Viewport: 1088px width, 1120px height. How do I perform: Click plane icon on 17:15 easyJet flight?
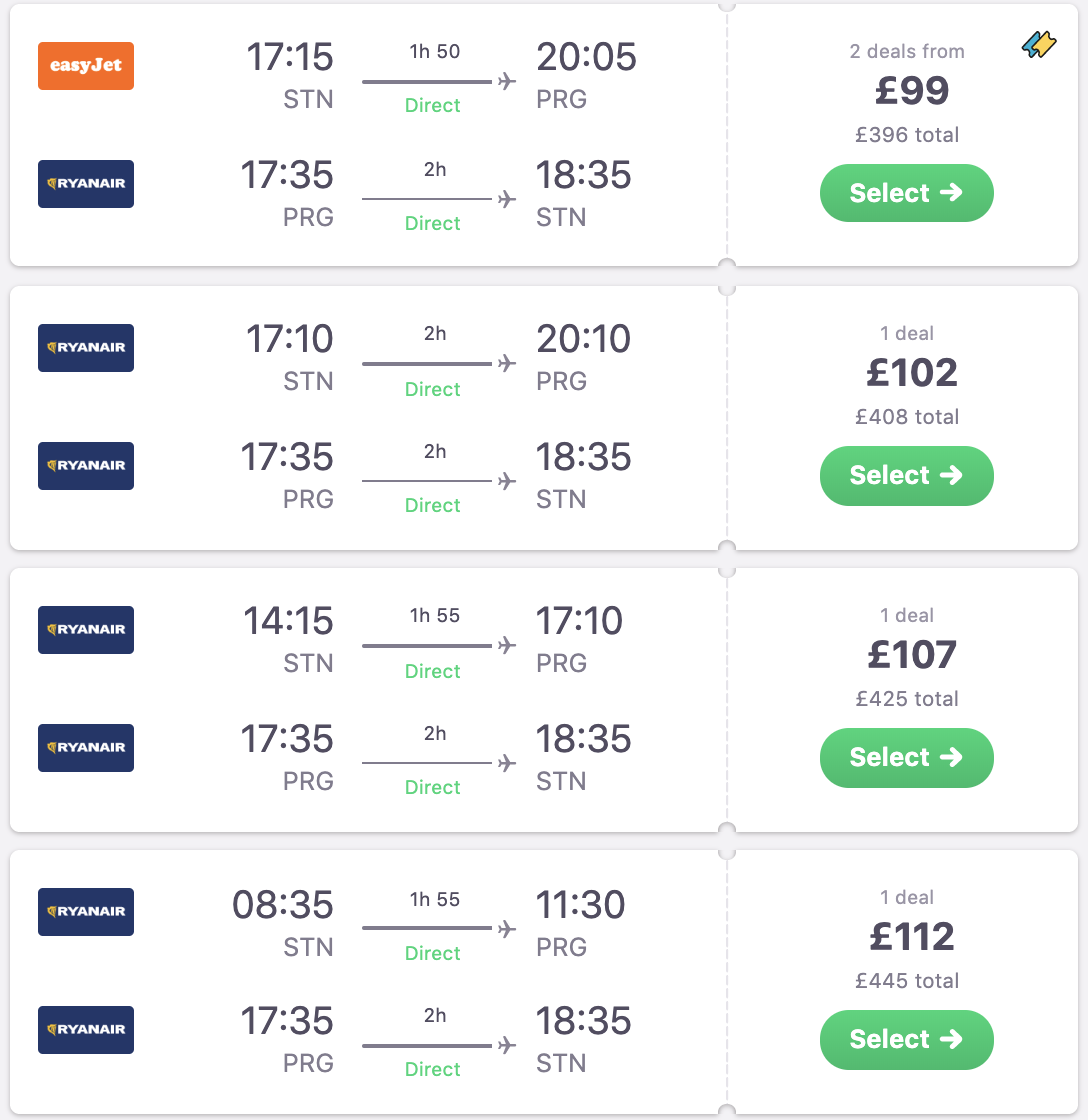pos(507,81)
